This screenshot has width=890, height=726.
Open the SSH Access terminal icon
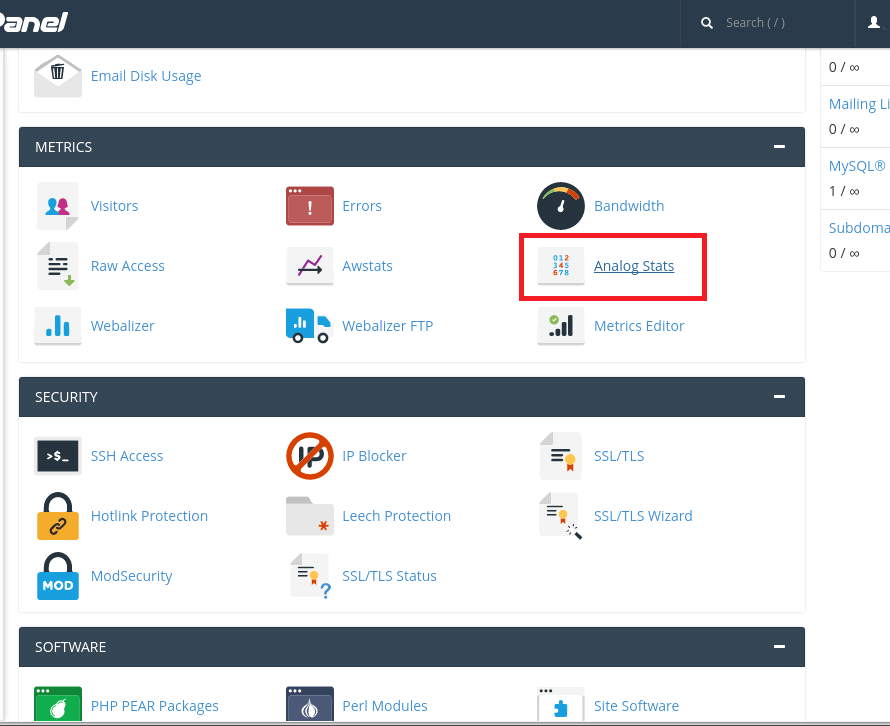[x=57, y=456]
